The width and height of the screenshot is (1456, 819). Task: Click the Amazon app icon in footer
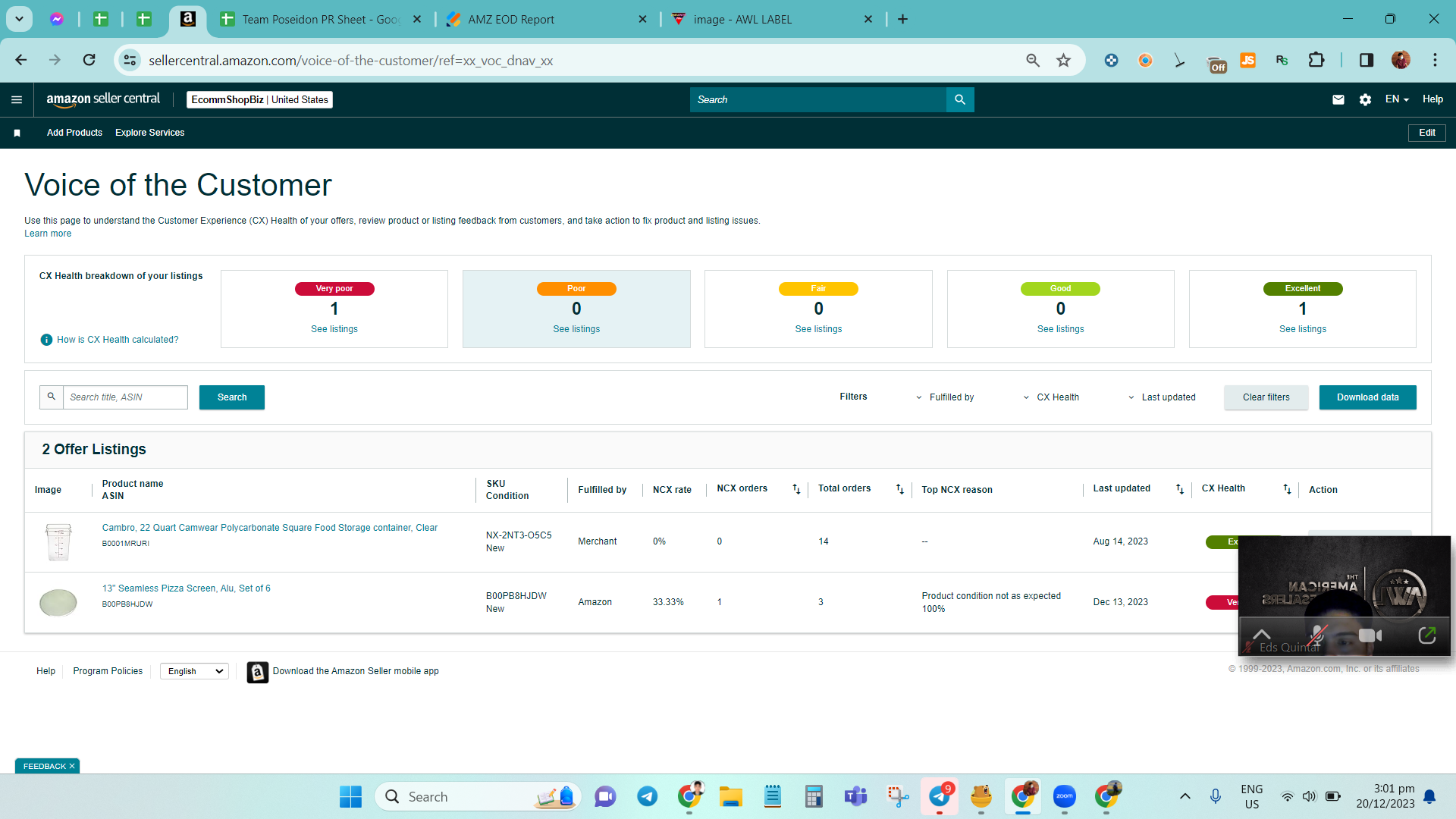(x=258, y=672)
